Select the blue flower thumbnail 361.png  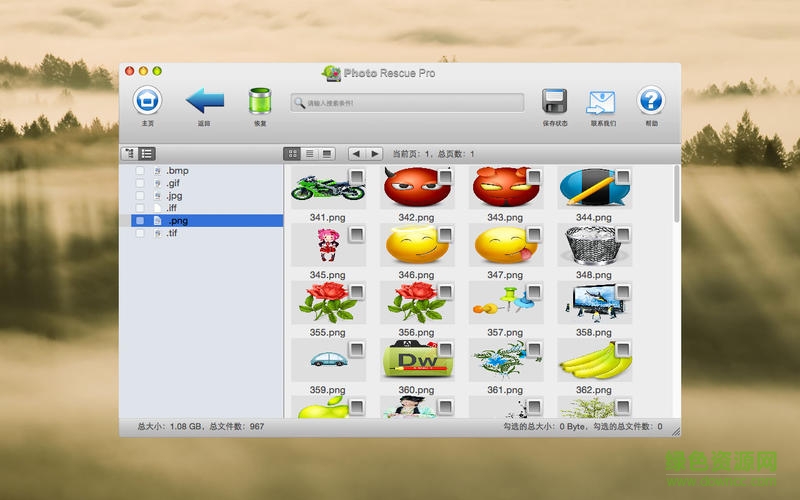[x=505, y=360]
